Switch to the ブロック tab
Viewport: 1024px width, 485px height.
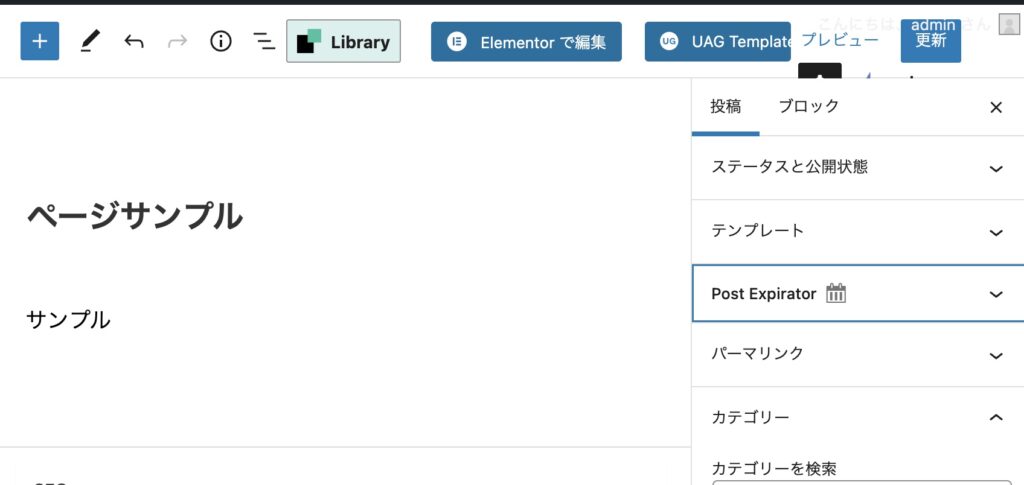pyautogui.click(x=808, y=107)
